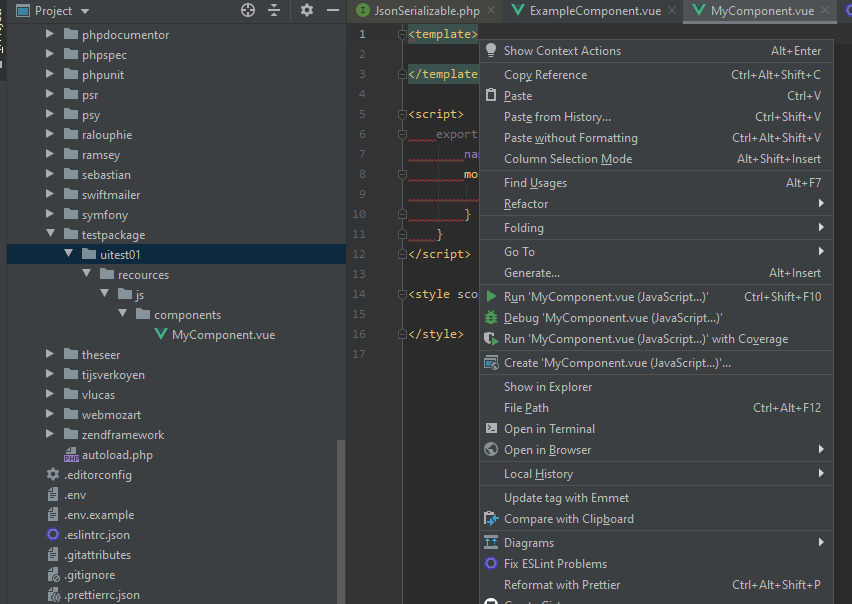Open the Folding submenu
This screenshot has width=852, height=604.
656,228
